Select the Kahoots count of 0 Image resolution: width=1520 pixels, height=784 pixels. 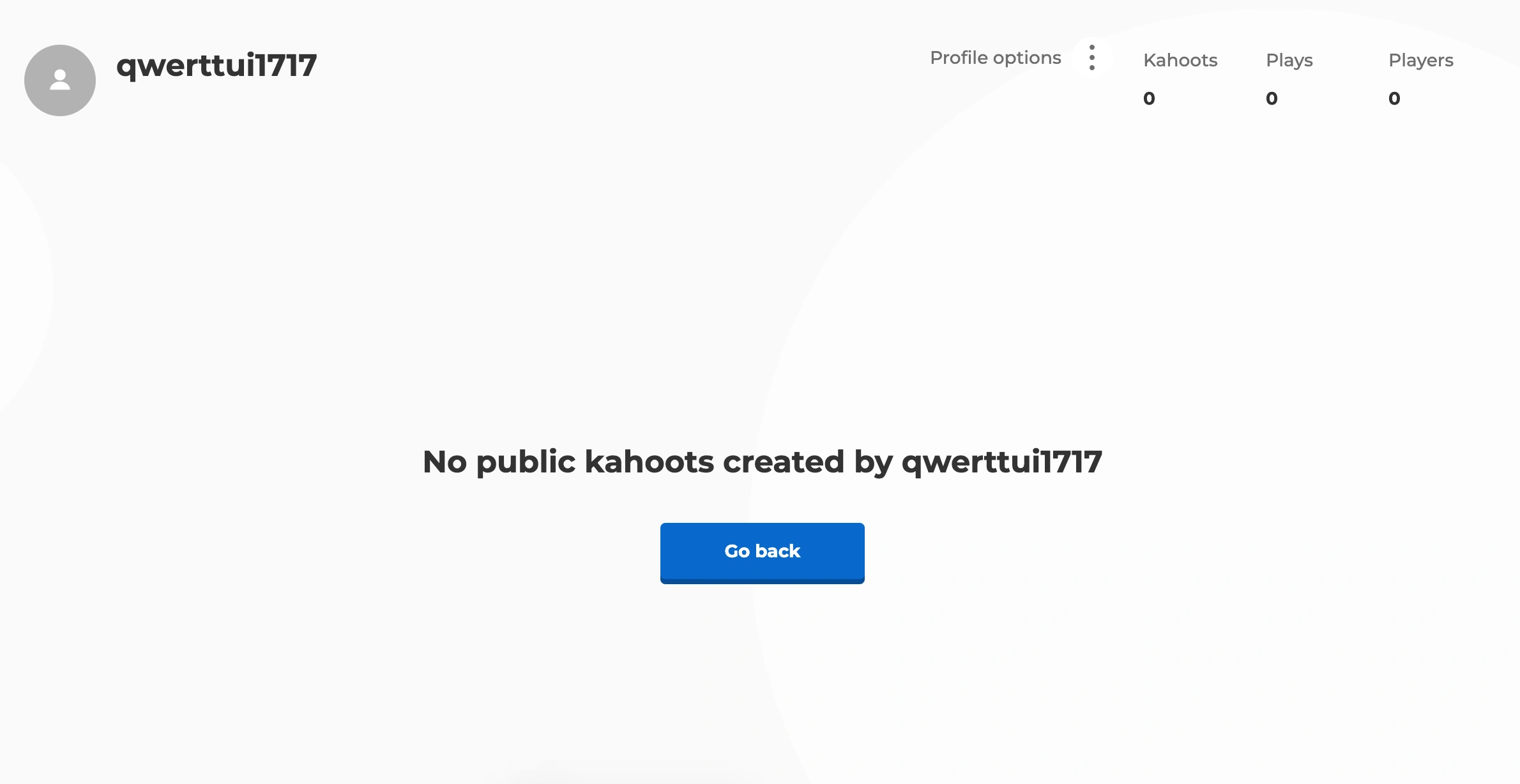pos(1149,98)
